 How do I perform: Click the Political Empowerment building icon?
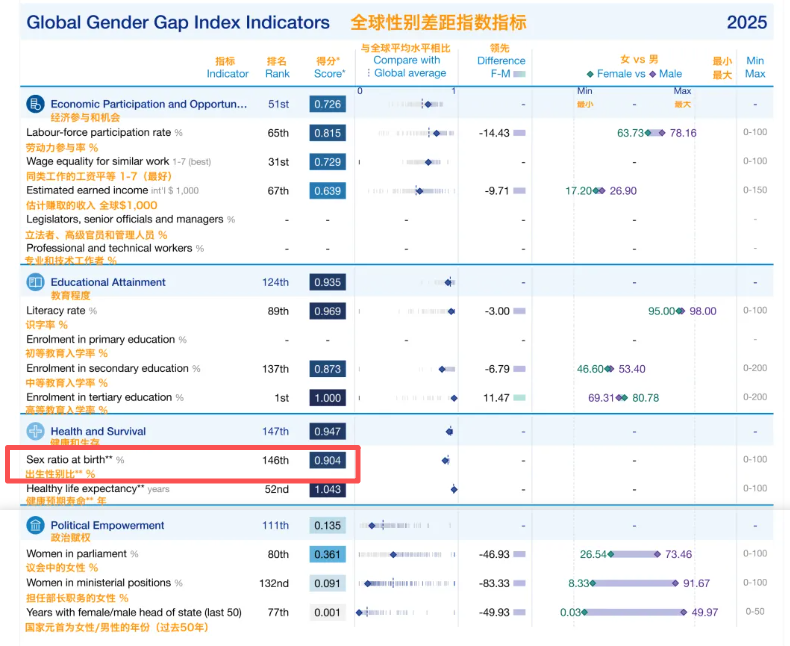point(35,525)
